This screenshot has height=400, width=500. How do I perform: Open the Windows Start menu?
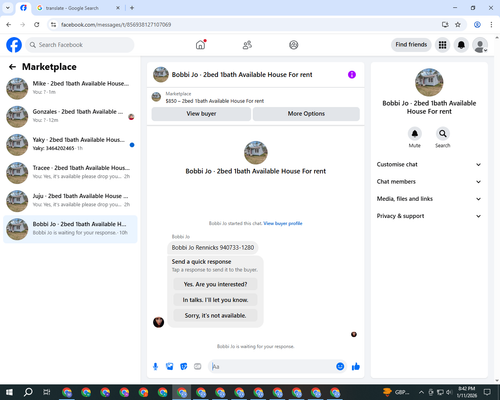pyautogui.click(x=9, y=392)
